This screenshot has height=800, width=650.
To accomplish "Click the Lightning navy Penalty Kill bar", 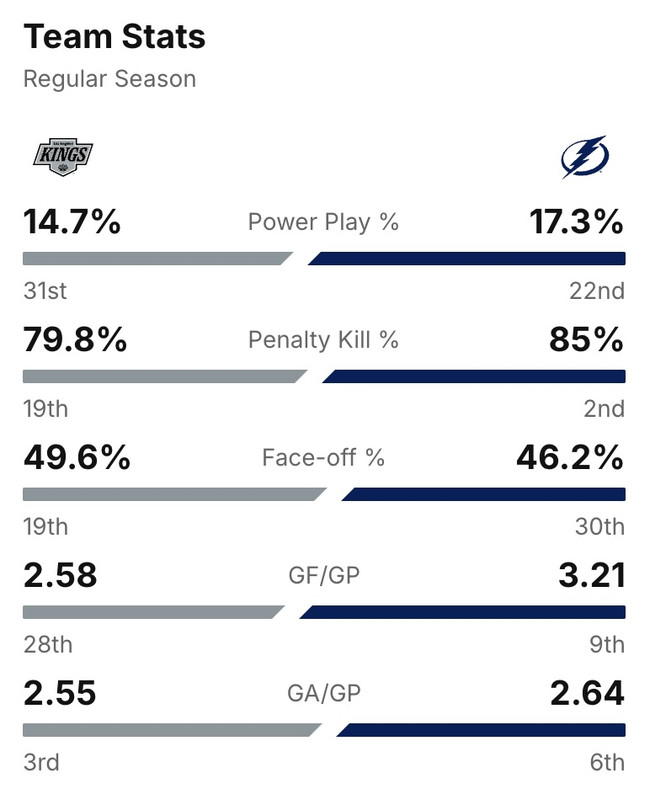I will (x=473, y=377).
